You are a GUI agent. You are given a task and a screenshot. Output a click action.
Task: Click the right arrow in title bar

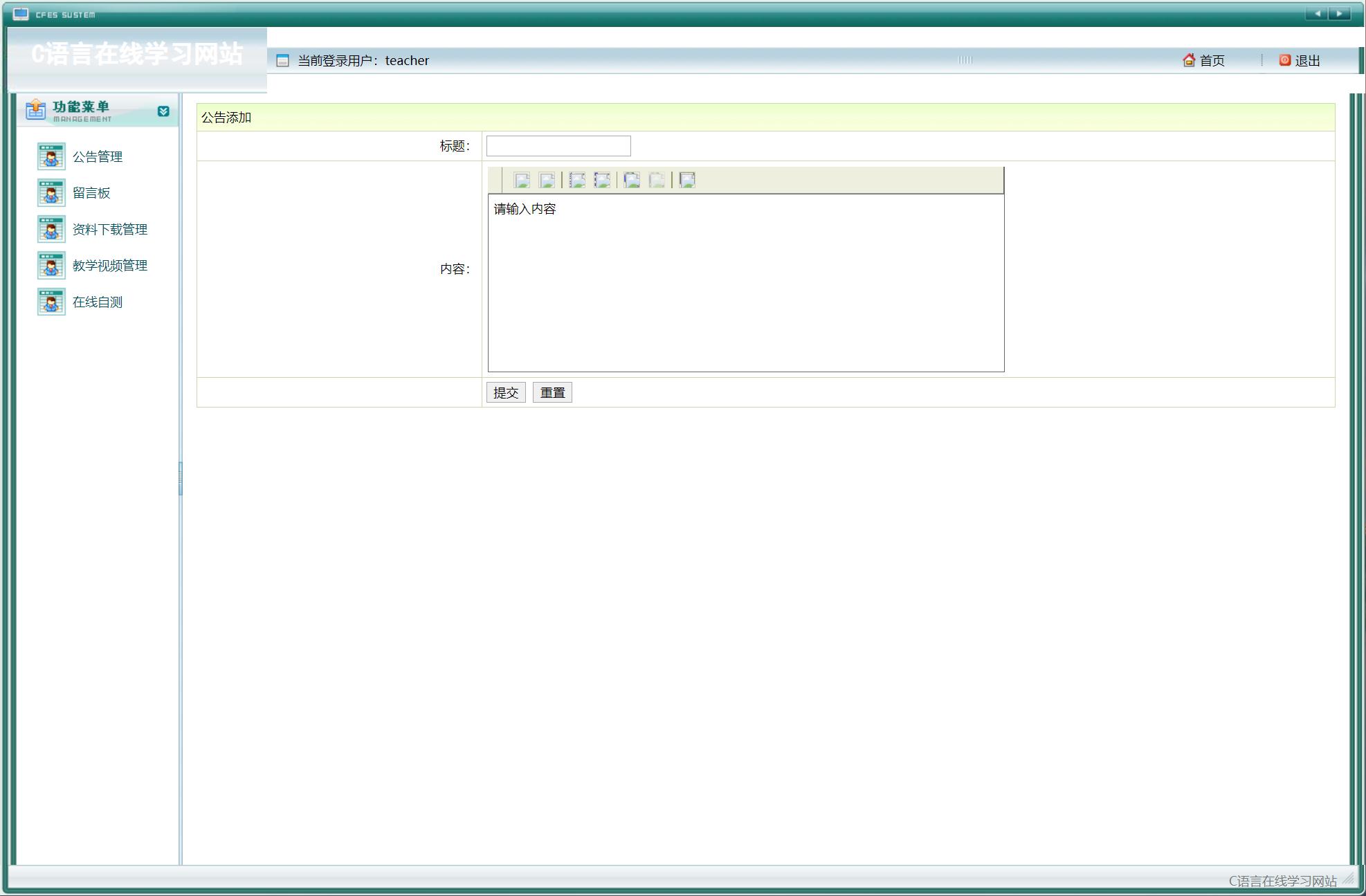1339,14
